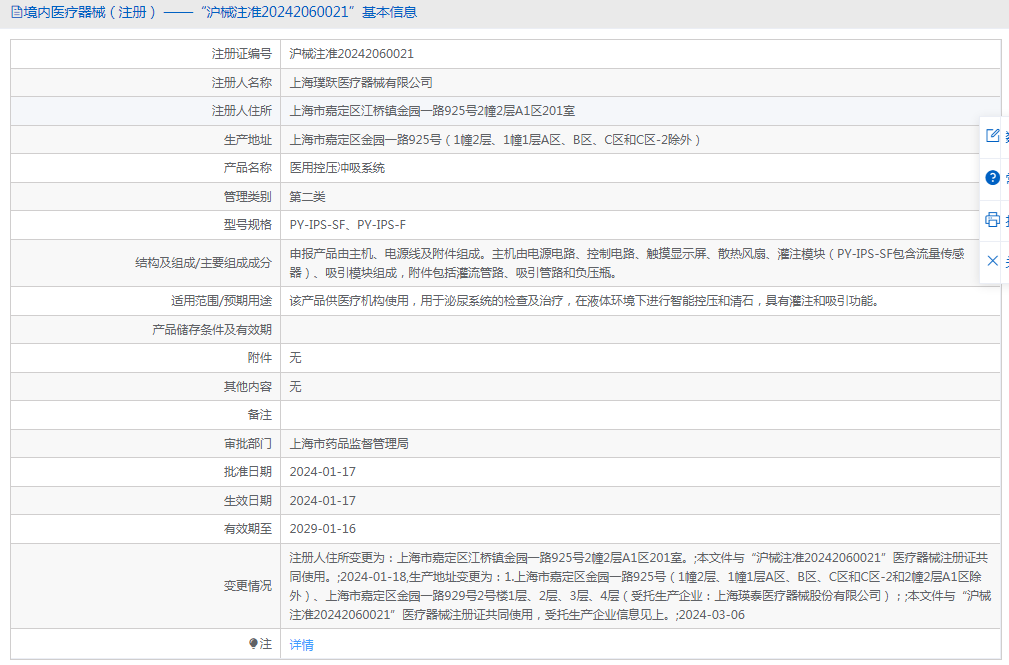1009x665 pixels.
Task: Open the 详情 link in the 注 row
Action: click(x=302, y=644)
